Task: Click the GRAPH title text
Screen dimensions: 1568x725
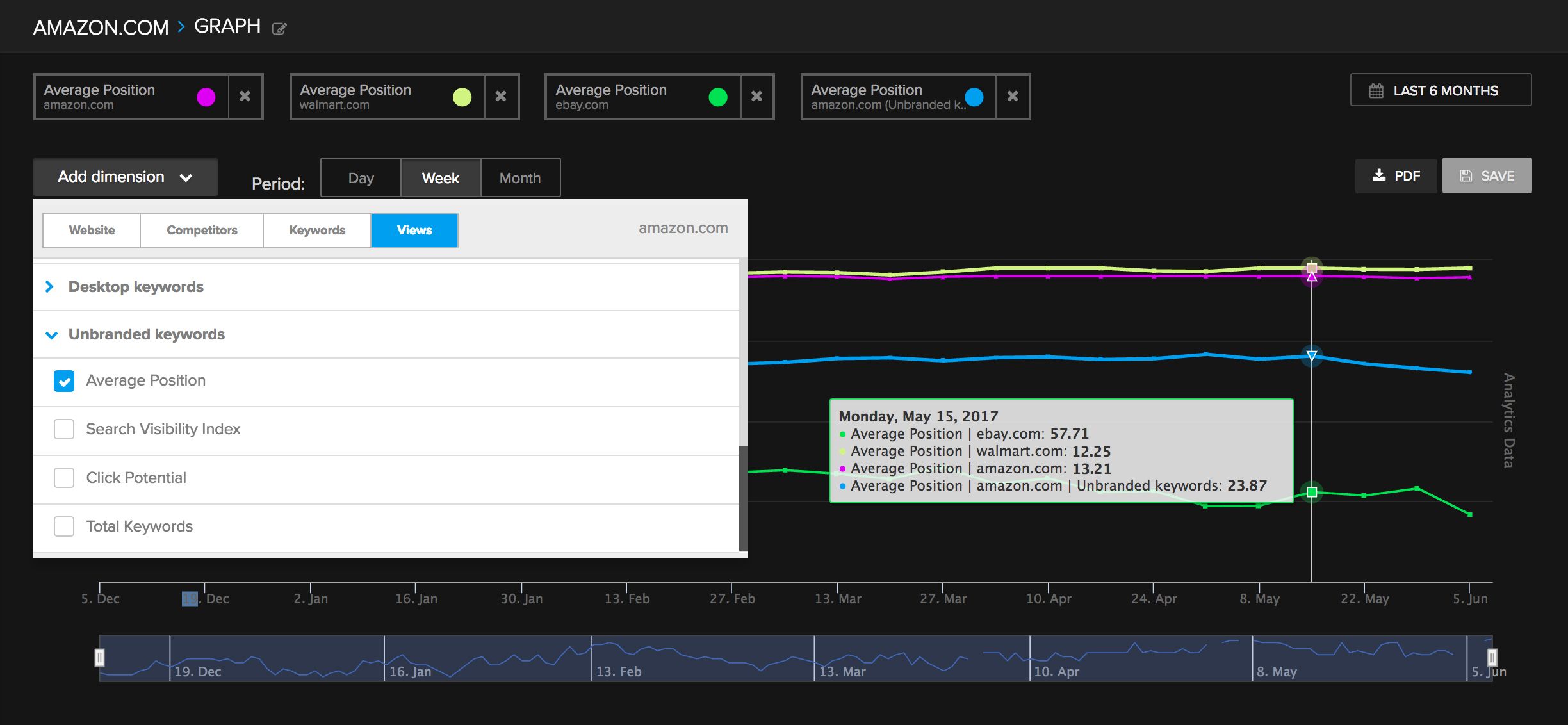Action: (227, 26)
